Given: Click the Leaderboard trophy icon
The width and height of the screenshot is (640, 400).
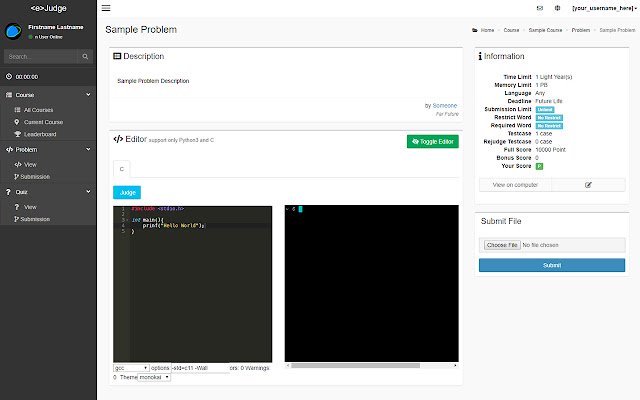Looking at the screenshot, I should coord(17,134).
